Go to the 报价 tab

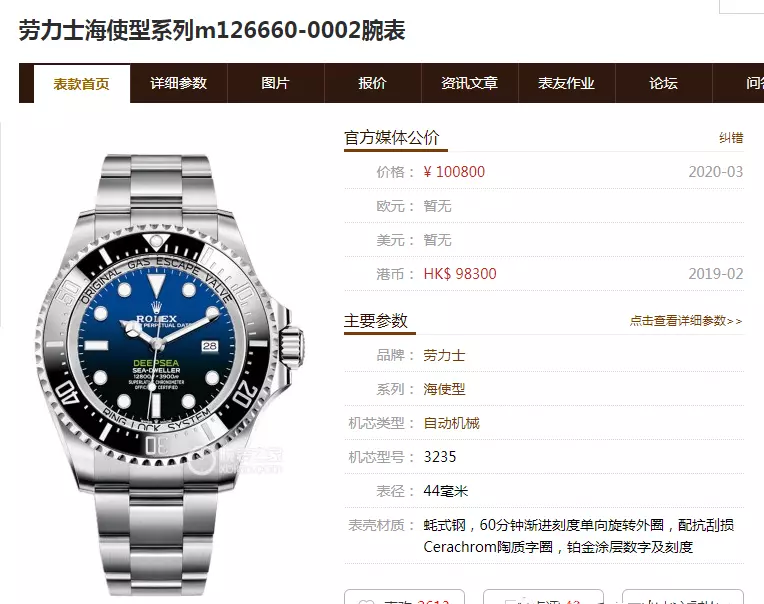point(372,83)
